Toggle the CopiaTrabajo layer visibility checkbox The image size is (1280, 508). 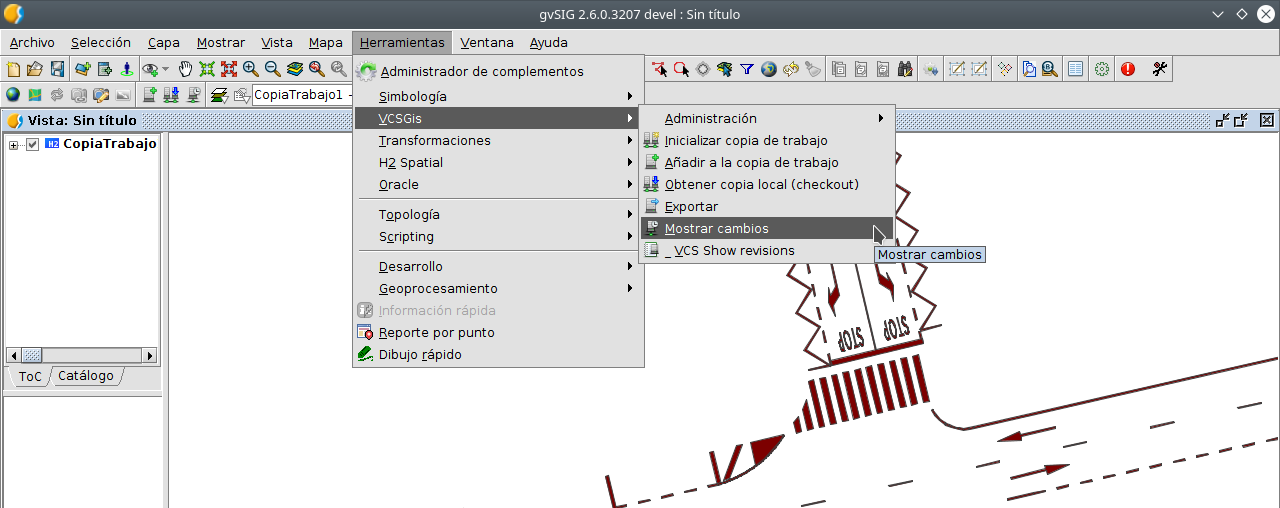tap(33, 144)
